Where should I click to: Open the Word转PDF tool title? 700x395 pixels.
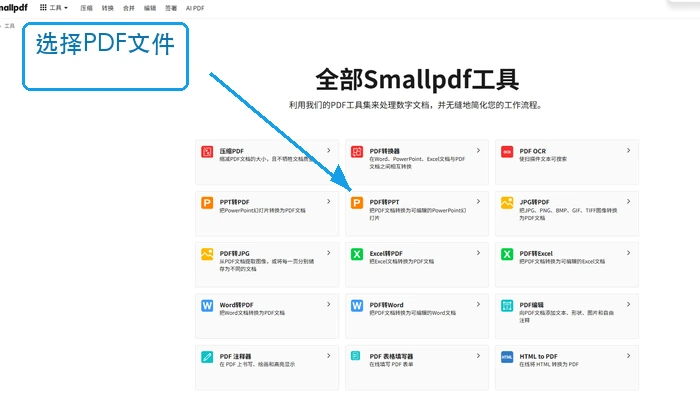point(236,305)
